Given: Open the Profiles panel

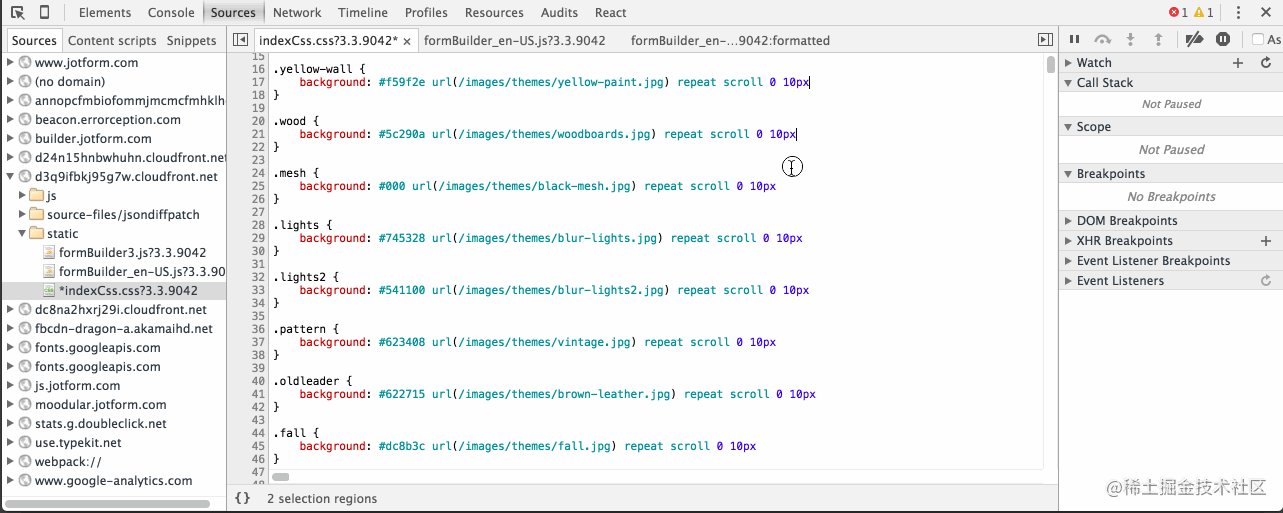Looking at the screenshot, I should [426, 13].
